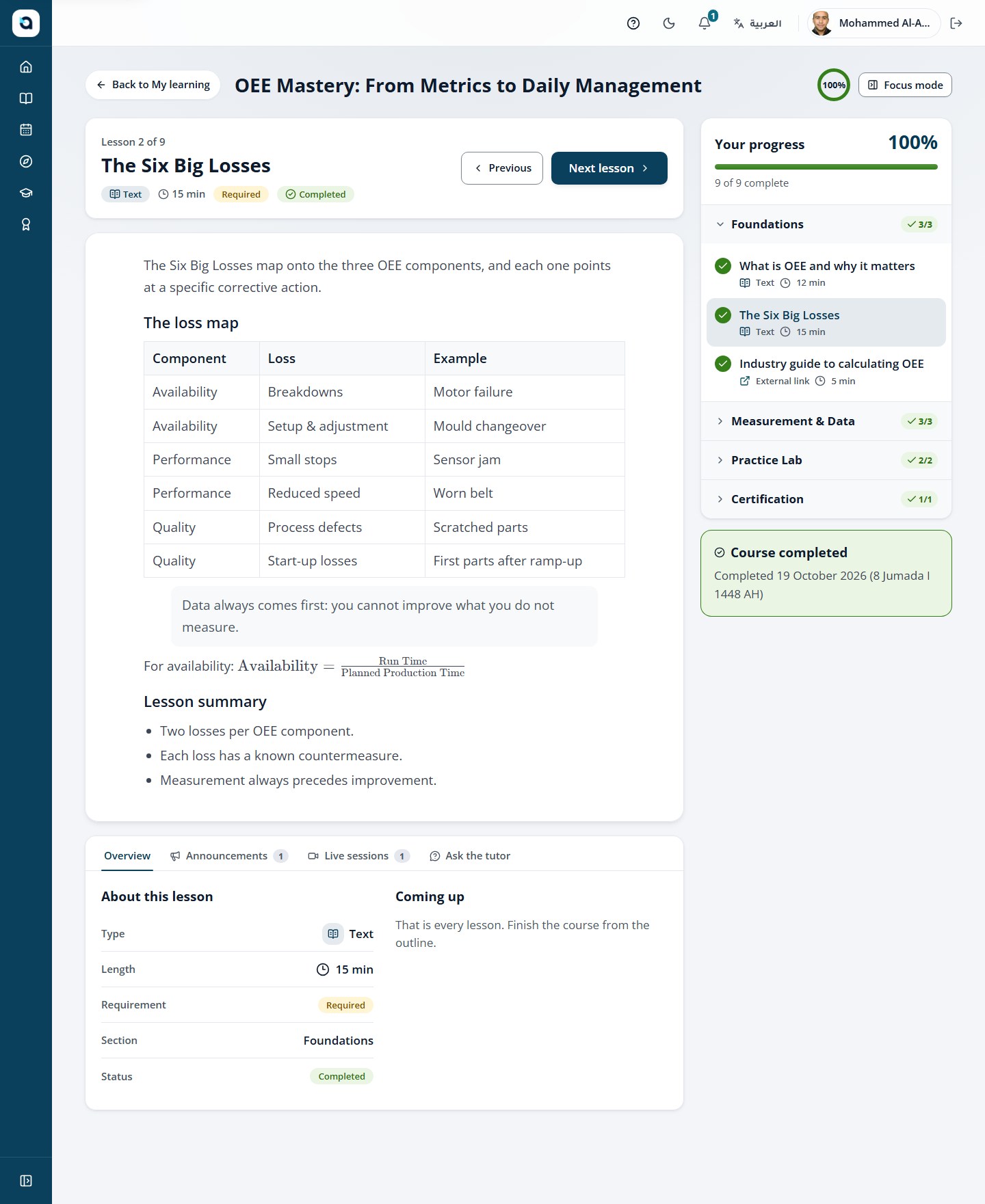
Task: Go back to My learning
Action: [153, 85]
